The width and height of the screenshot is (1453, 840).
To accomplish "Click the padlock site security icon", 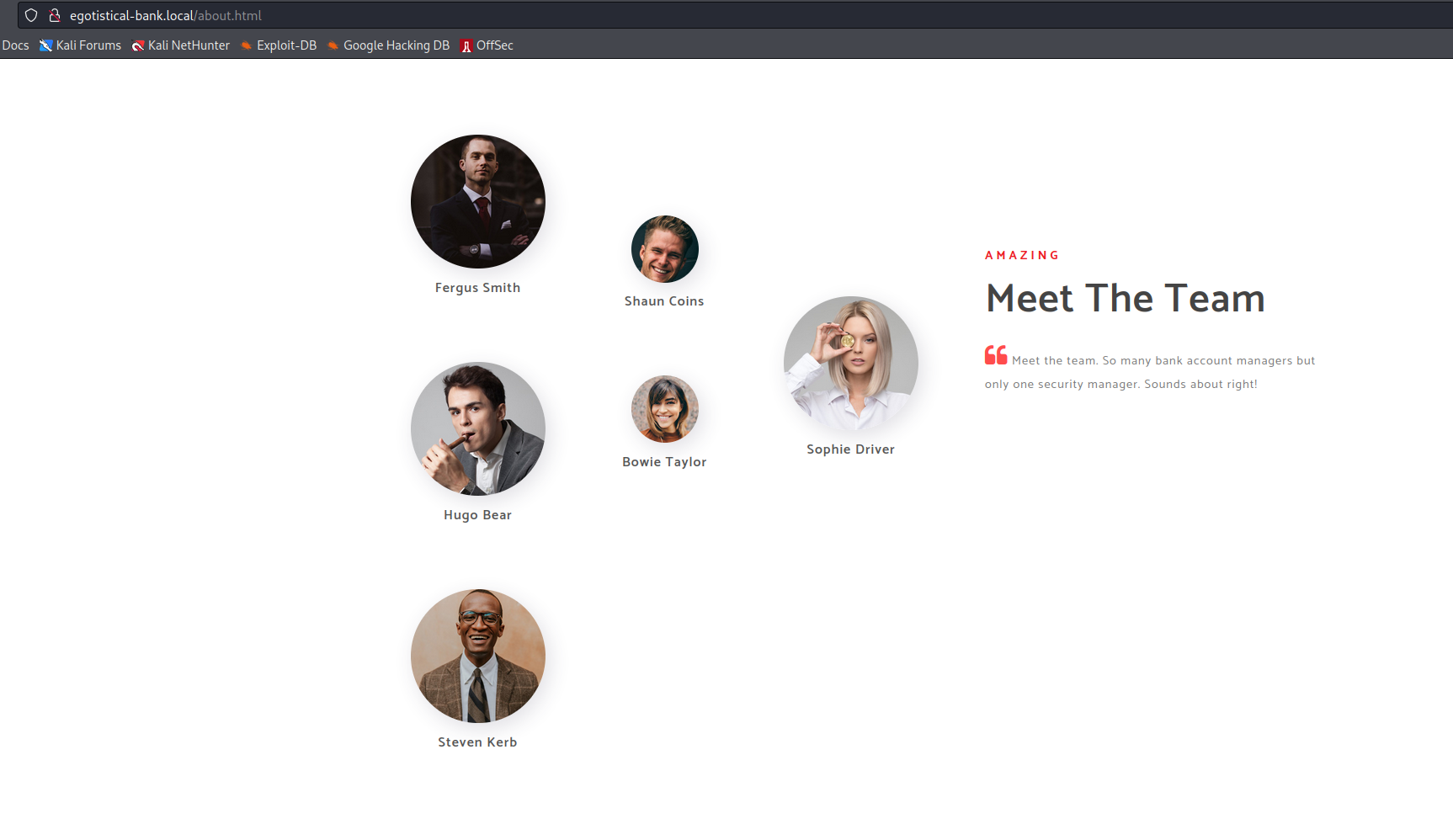I will (55, 15).
